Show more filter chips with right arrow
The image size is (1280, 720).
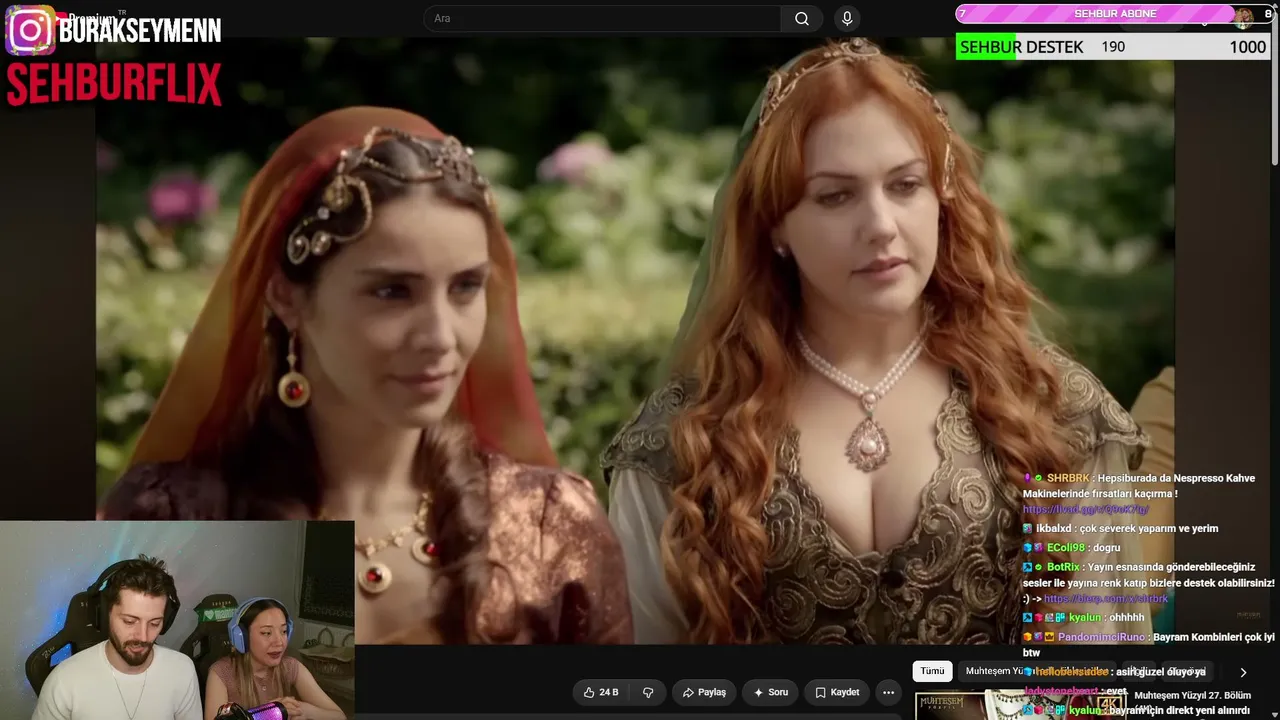[1243, 672]
